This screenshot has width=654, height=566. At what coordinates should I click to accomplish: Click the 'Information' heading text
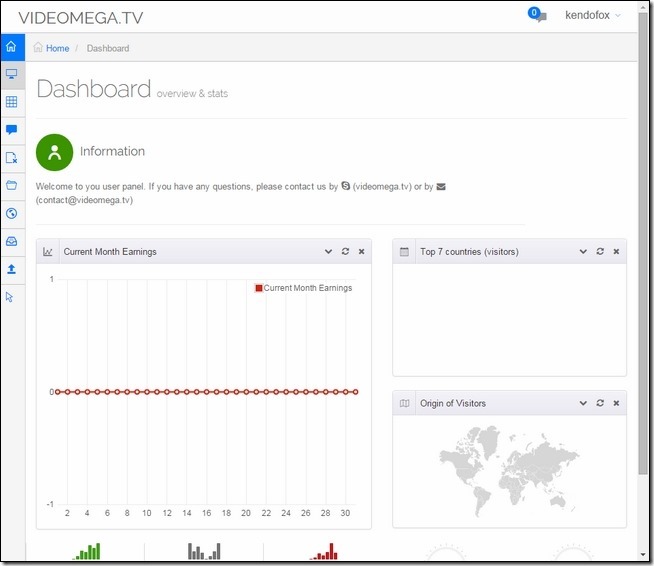click(x=112, y=151)
